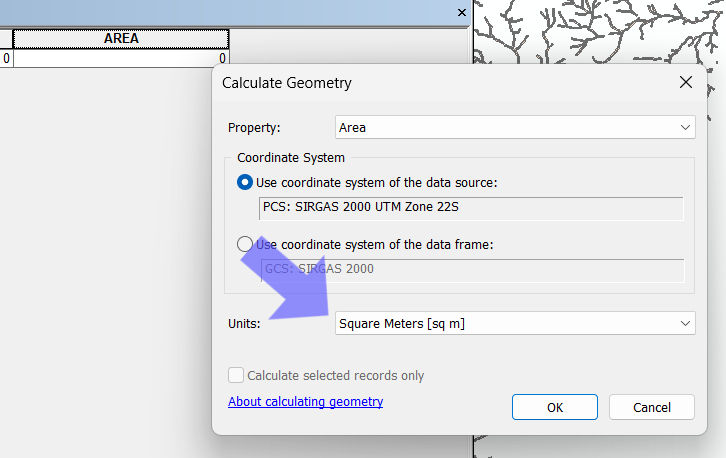
Task: Click the Units label
Action: (x=244, y=323)
